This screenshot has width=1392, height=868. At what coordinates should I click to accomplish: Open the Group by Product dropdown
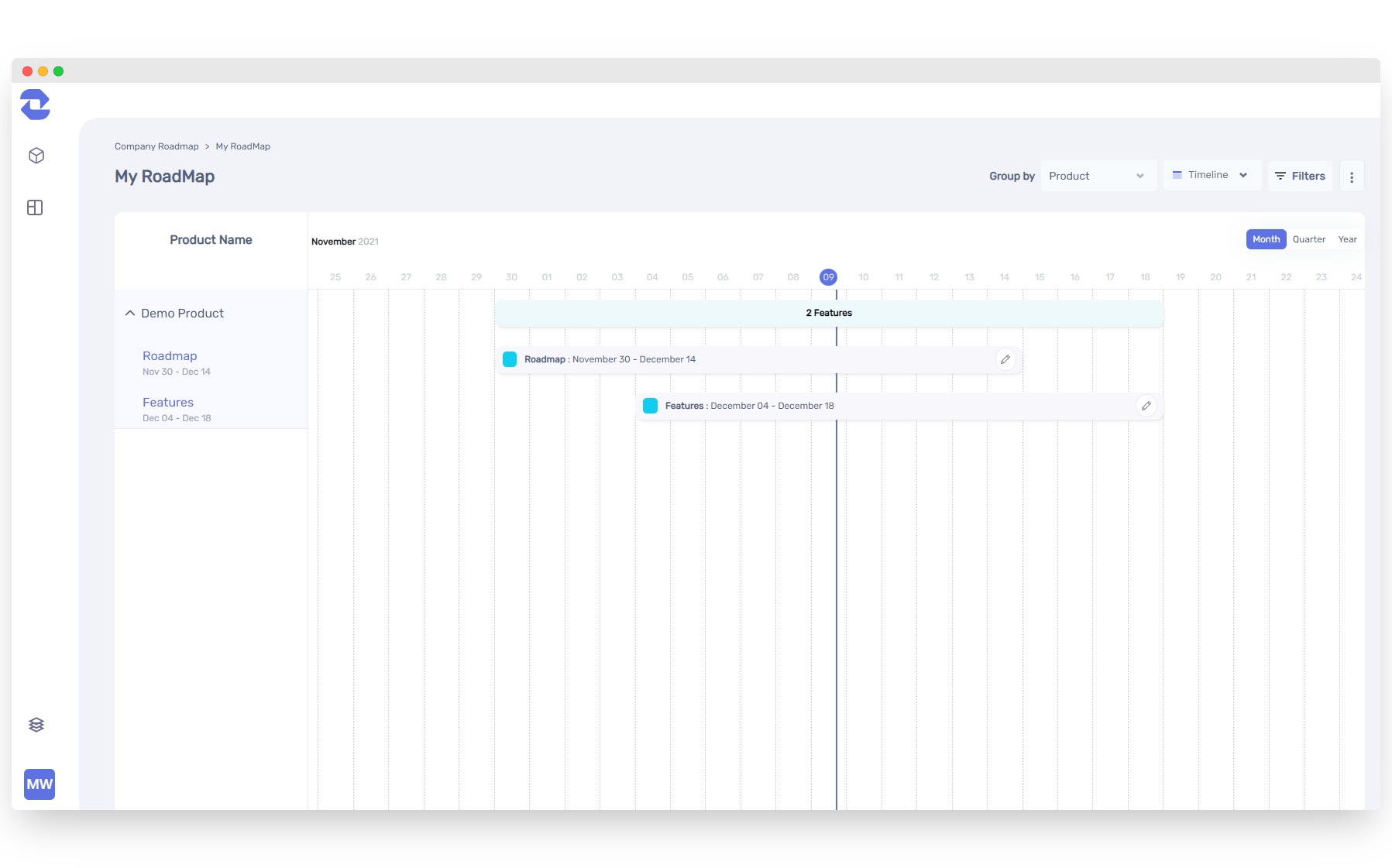pos(1098,176)
